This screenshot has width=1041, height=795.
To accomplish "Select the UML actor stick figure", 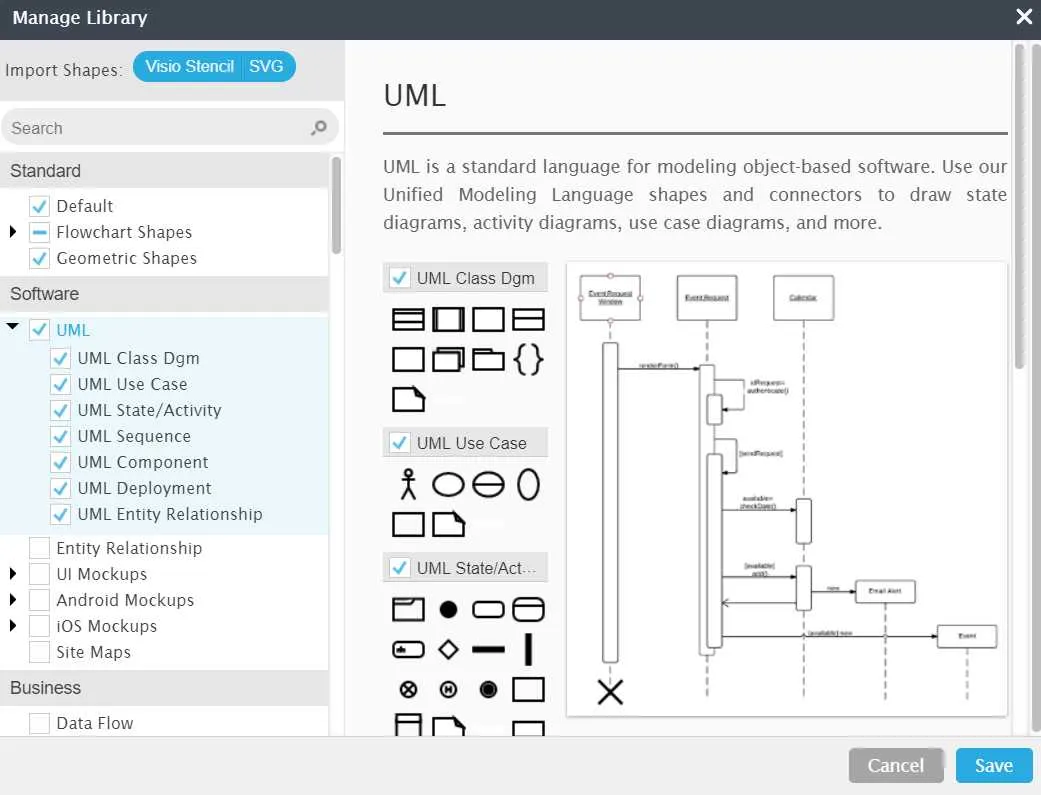I will click(408, 484).
